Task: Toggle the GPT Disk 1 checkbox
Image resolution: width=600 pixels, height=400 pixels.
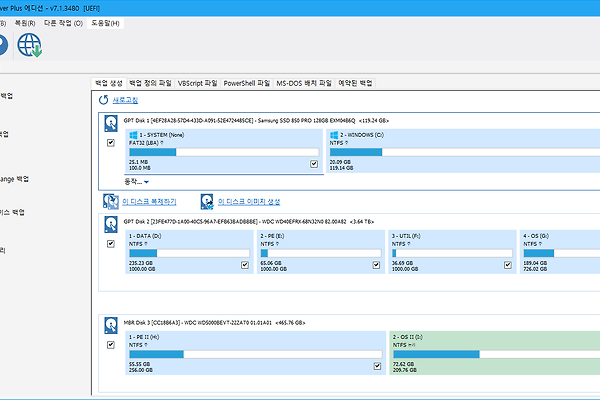Action: 110,143
